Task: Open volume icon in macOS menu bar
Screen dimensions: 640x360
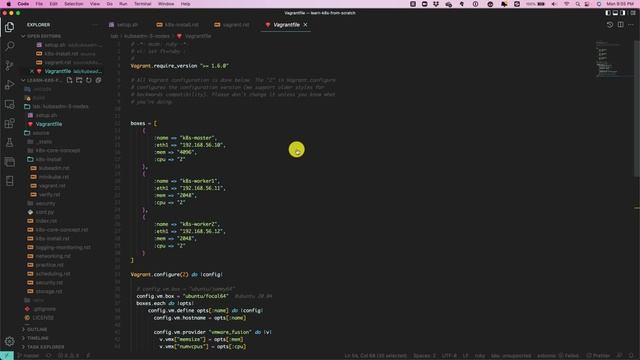Action: [x=554, y=4]
